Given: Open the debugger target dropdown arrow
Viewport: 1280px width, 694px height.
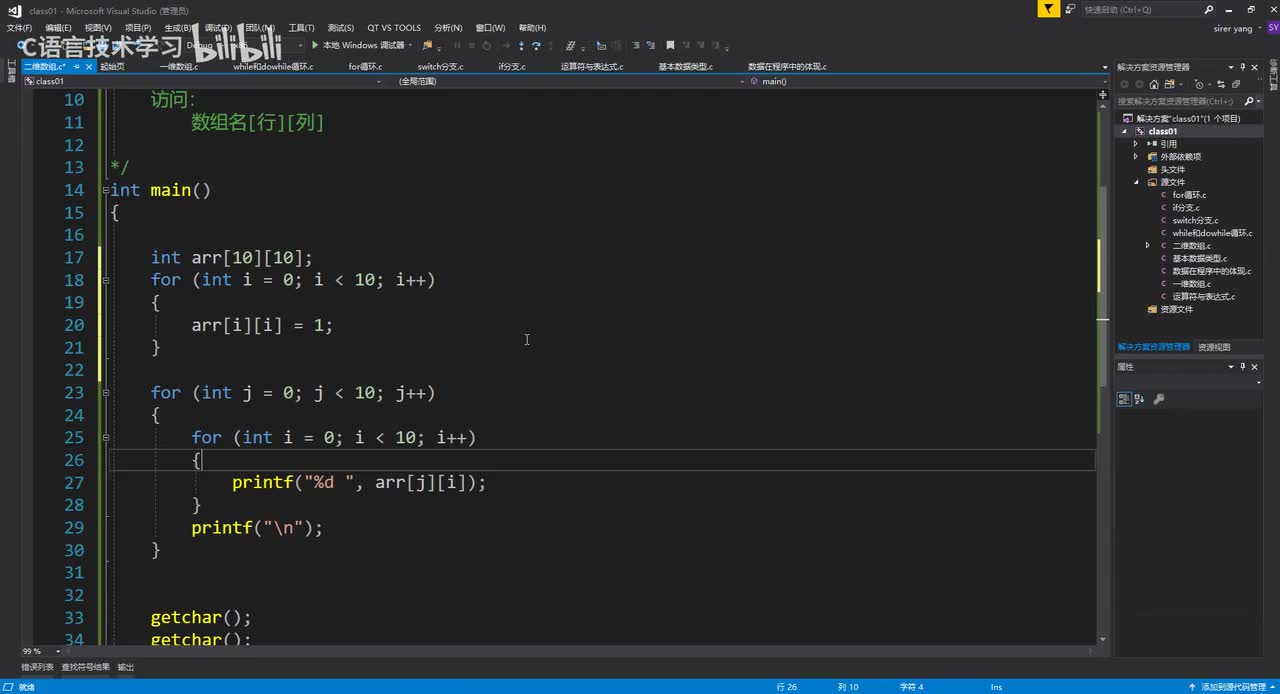Looking at the screenshot, I should (411, 45).
